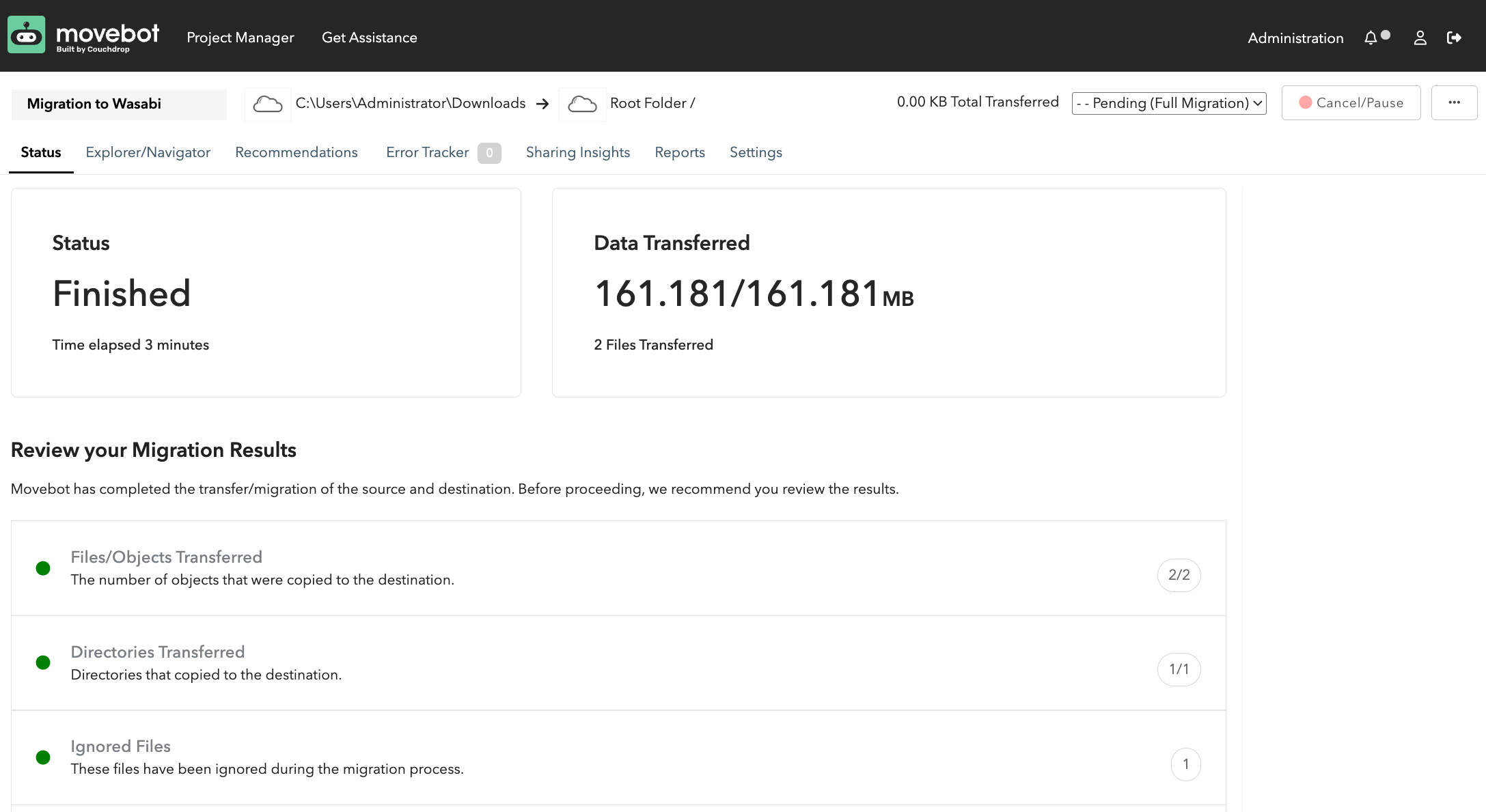Image resolution: width=1486 pixels, height=812 pixels.
Task: Click the 161.181/161.181 MB value
Action: tap(754, 294)
